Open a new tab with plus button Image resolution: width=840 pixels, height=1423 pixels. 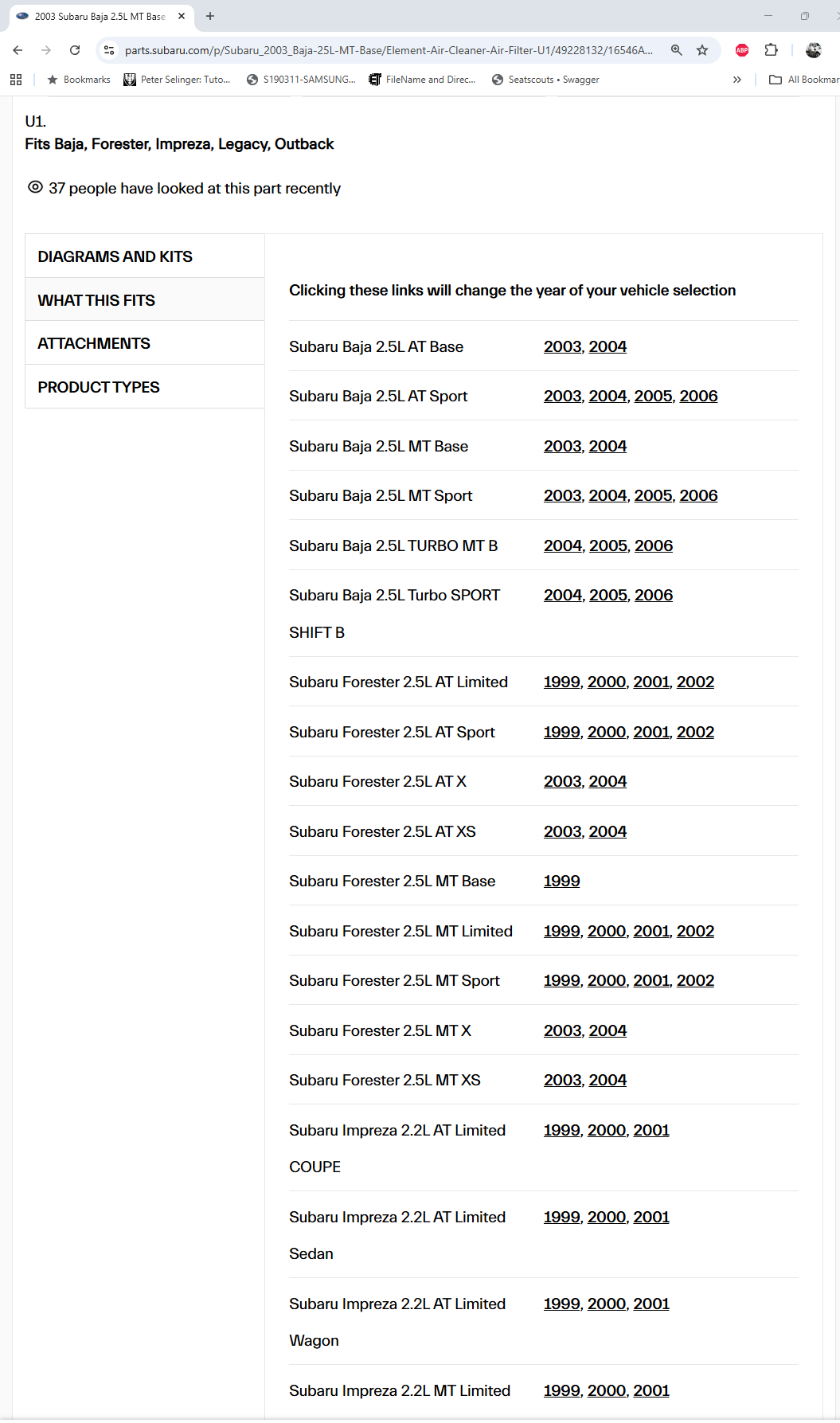[x=210, y=16]
